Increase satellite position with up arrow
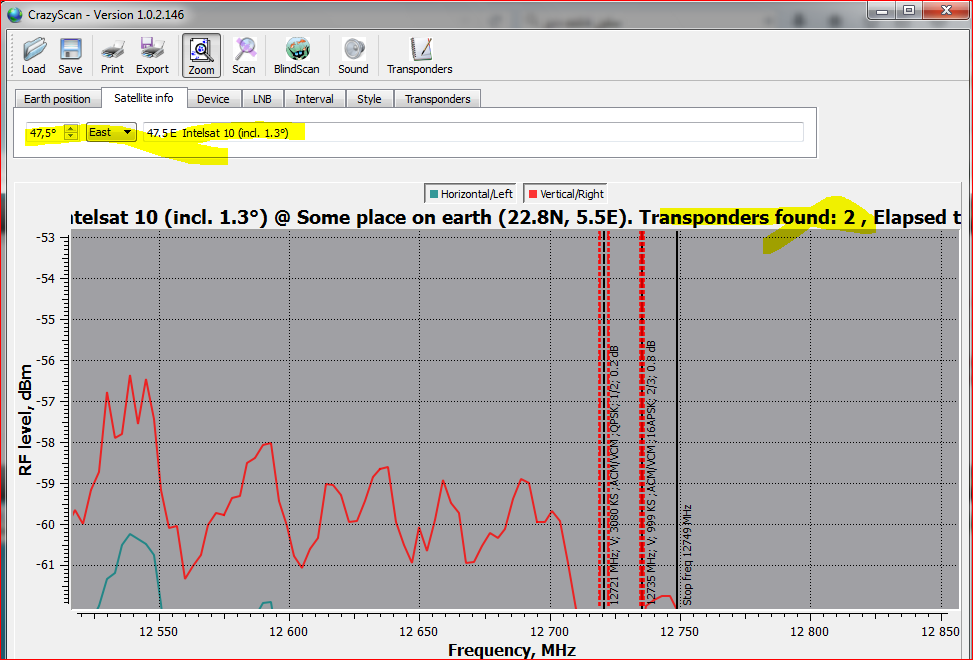 pos(70,128)
